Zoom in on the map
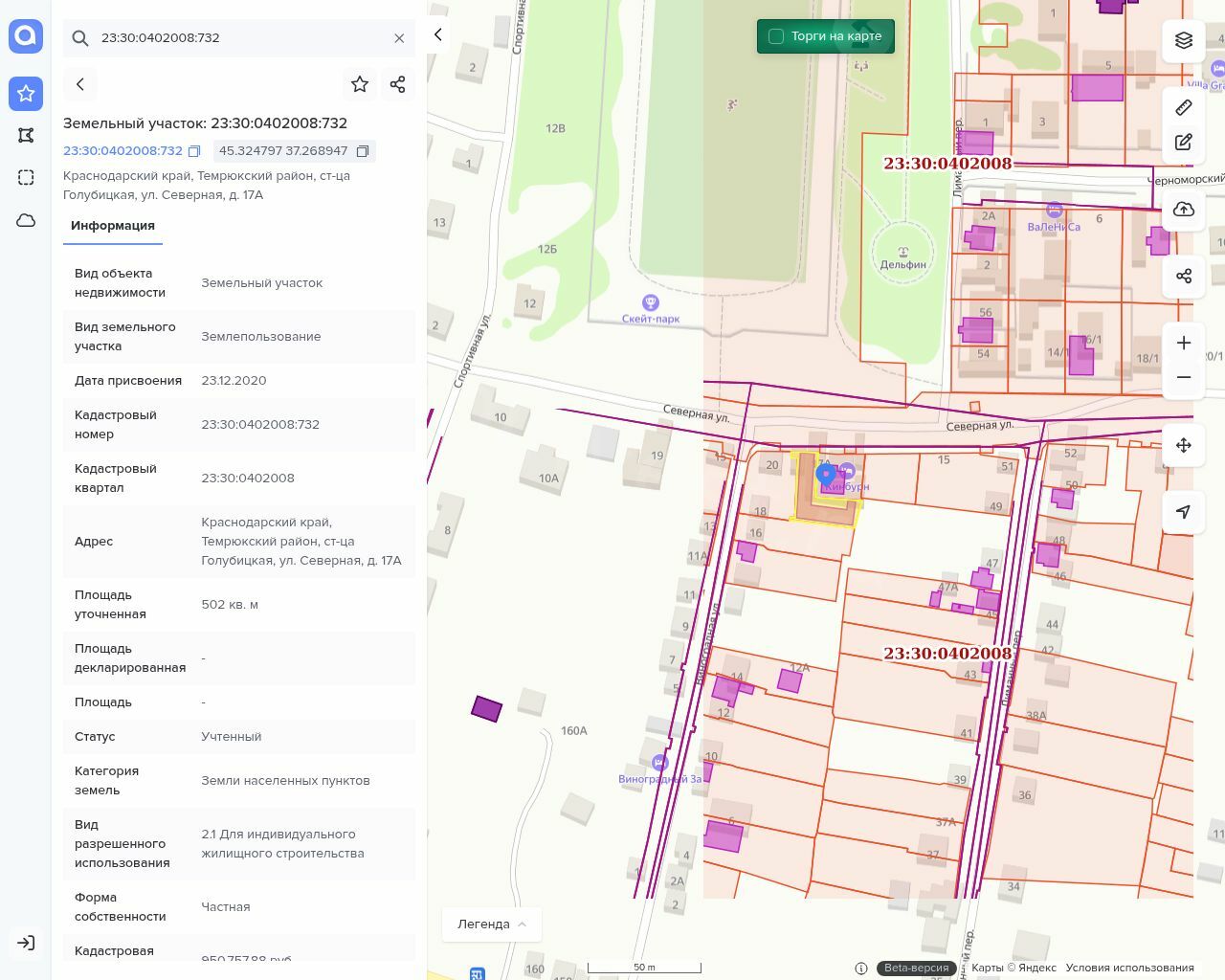 (x=1184, y=343)
